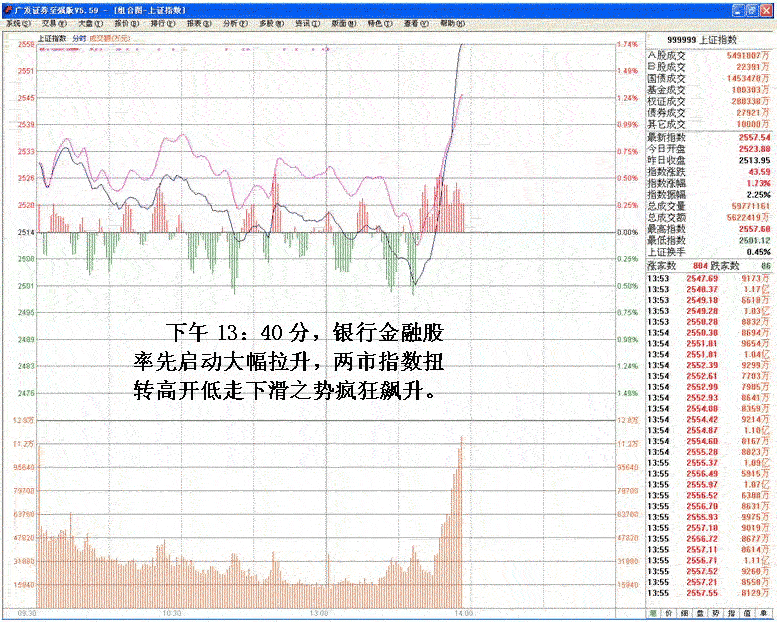Open the 交易 menu
This screenshot has width=777, height=622.
(55, 22)
